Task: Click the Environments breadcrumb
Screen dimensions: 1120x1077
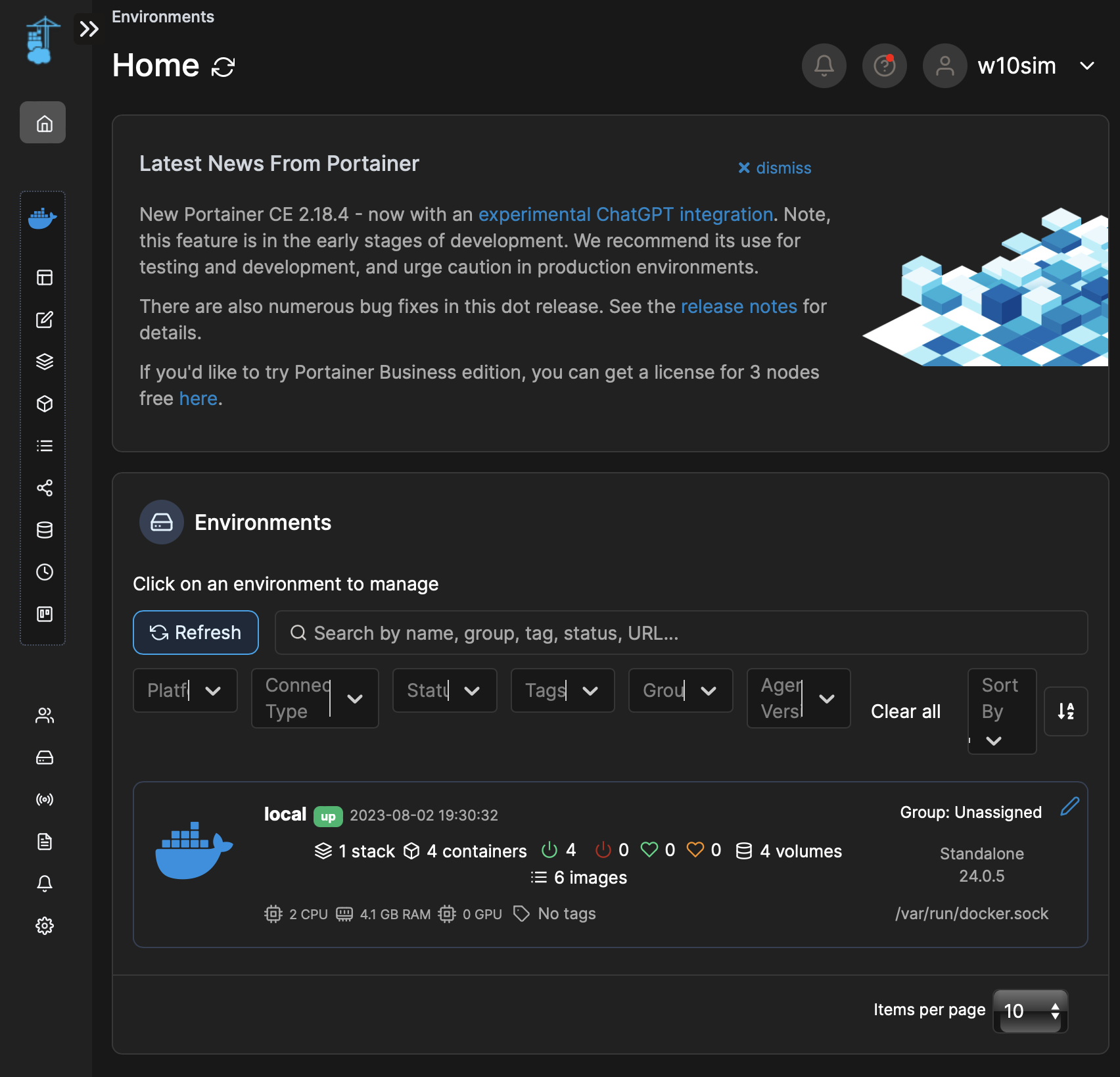Action: point(163,16)
